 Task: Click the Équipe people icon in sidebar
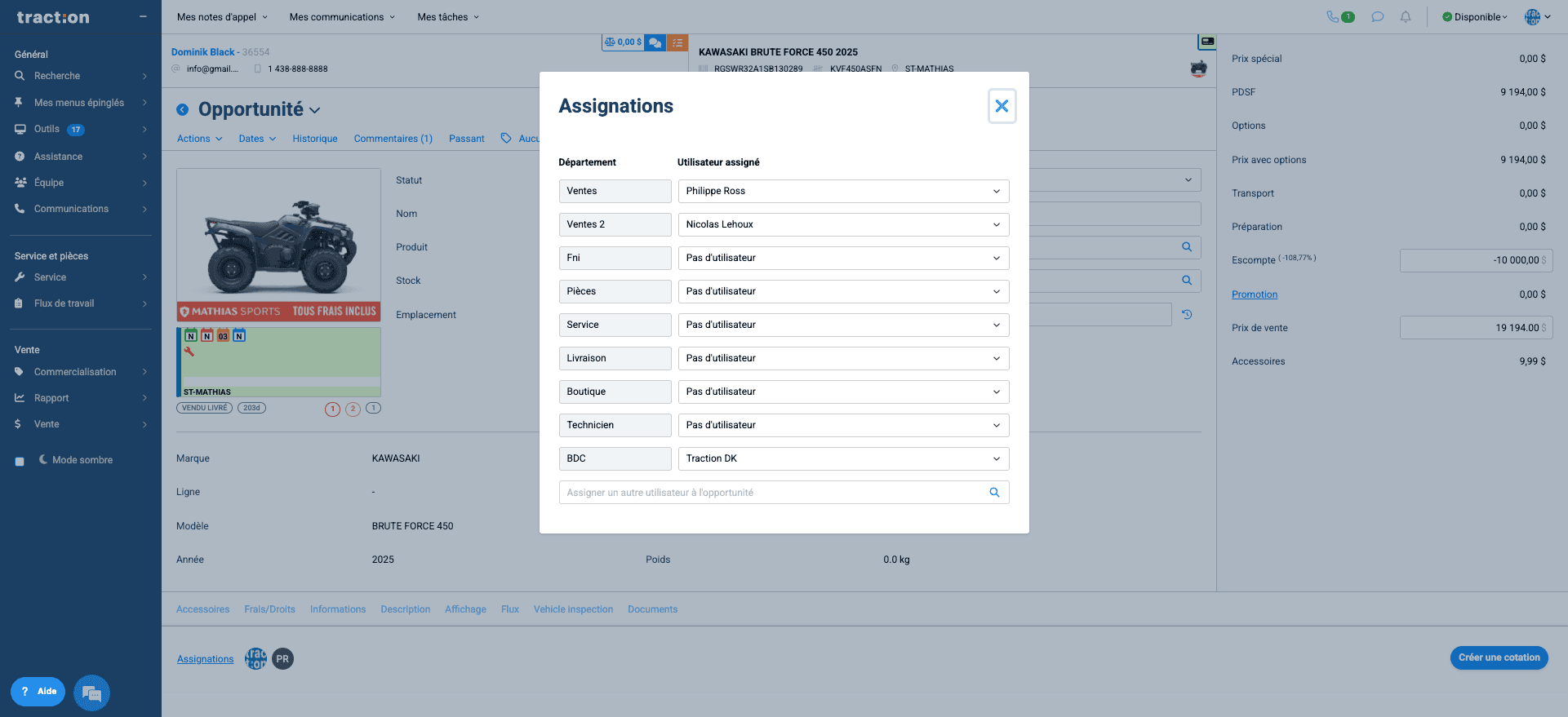tap(20, 183)
